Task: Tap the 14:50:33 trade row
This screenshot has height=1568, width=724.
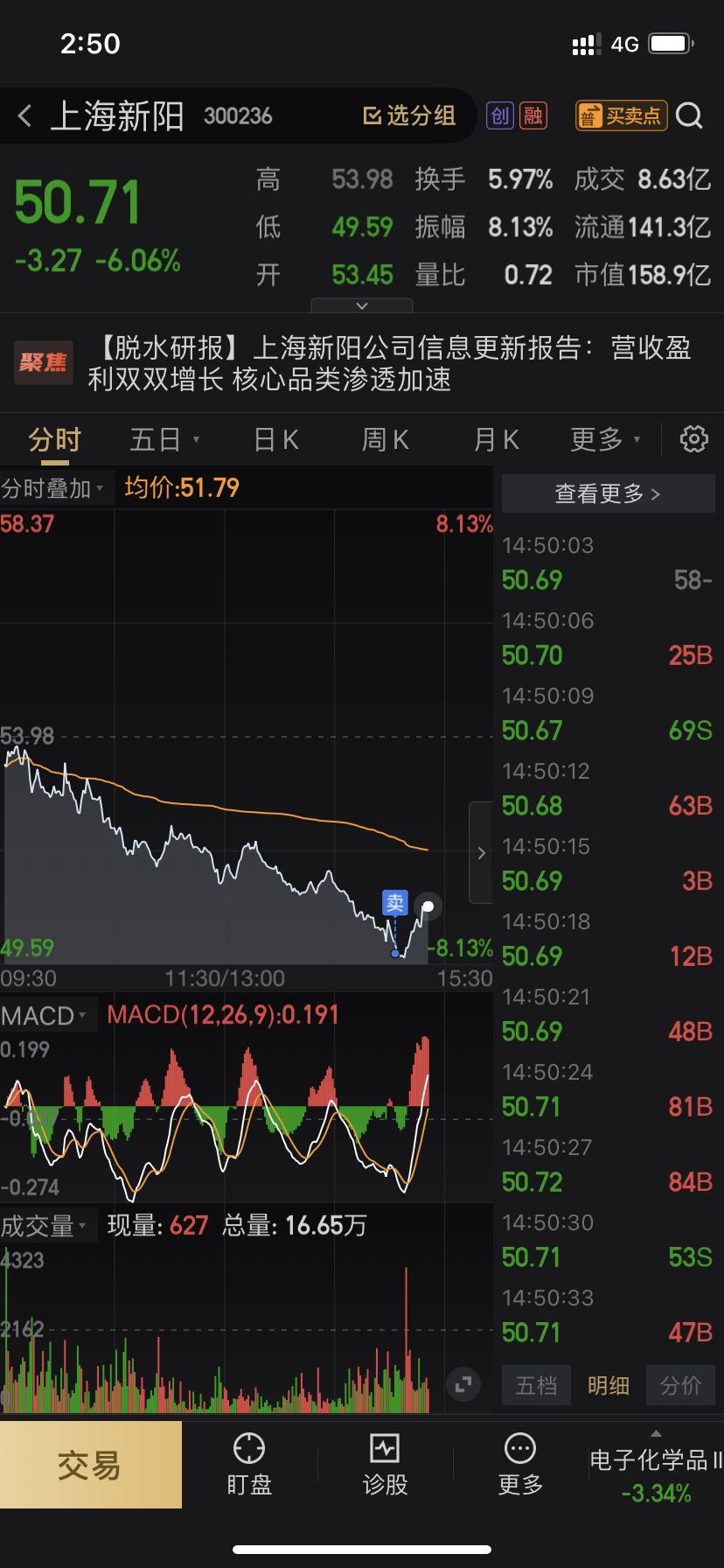Action: pyautogui.click(x=608, y=1316)
